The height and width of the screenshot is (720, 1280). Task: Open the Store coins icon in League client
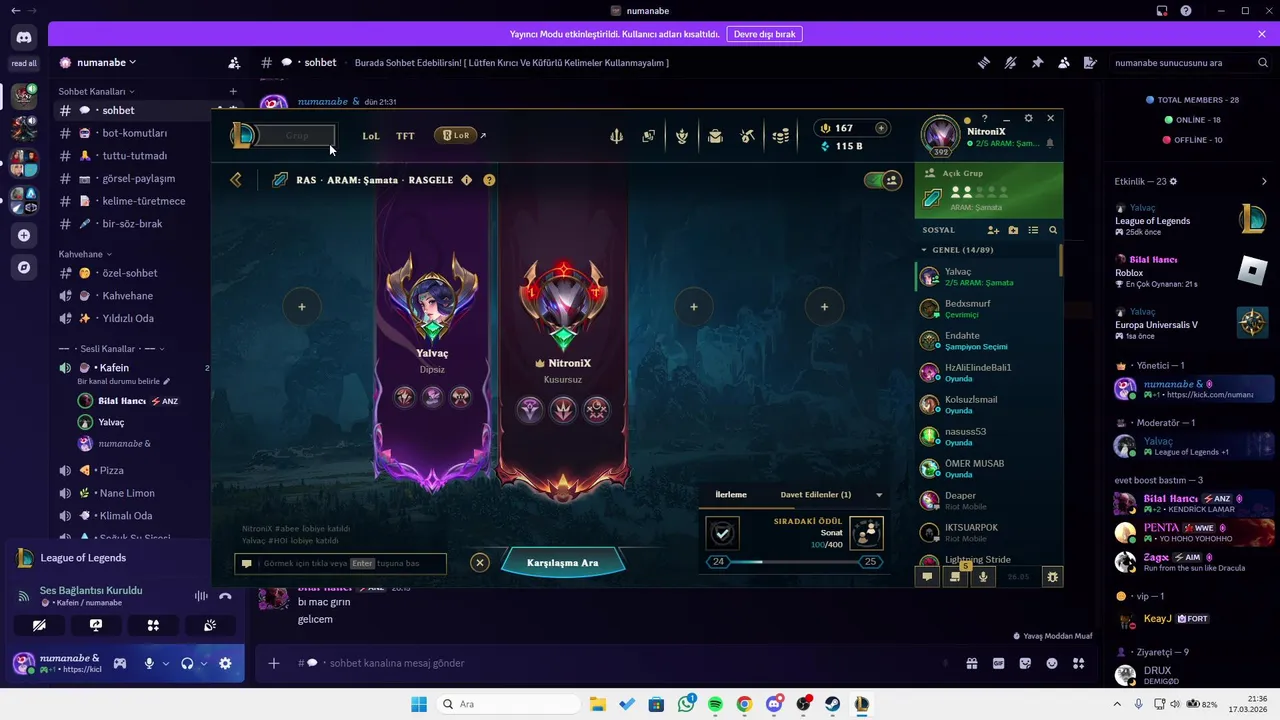point(781,136)
